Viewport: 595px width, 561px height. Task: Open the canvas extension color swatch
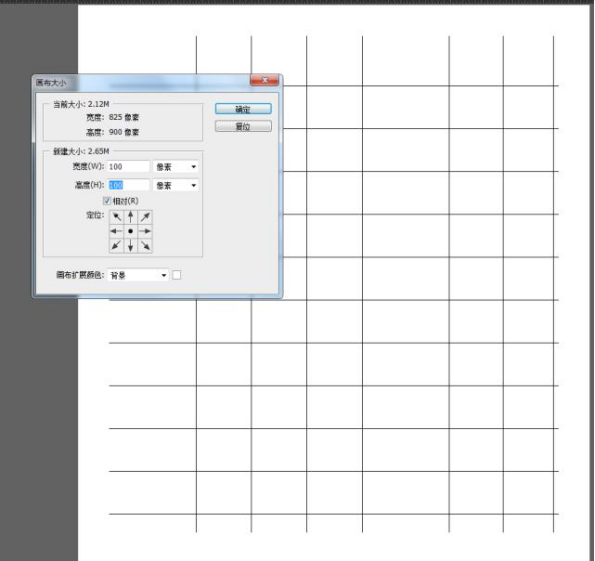coord(177,275)
